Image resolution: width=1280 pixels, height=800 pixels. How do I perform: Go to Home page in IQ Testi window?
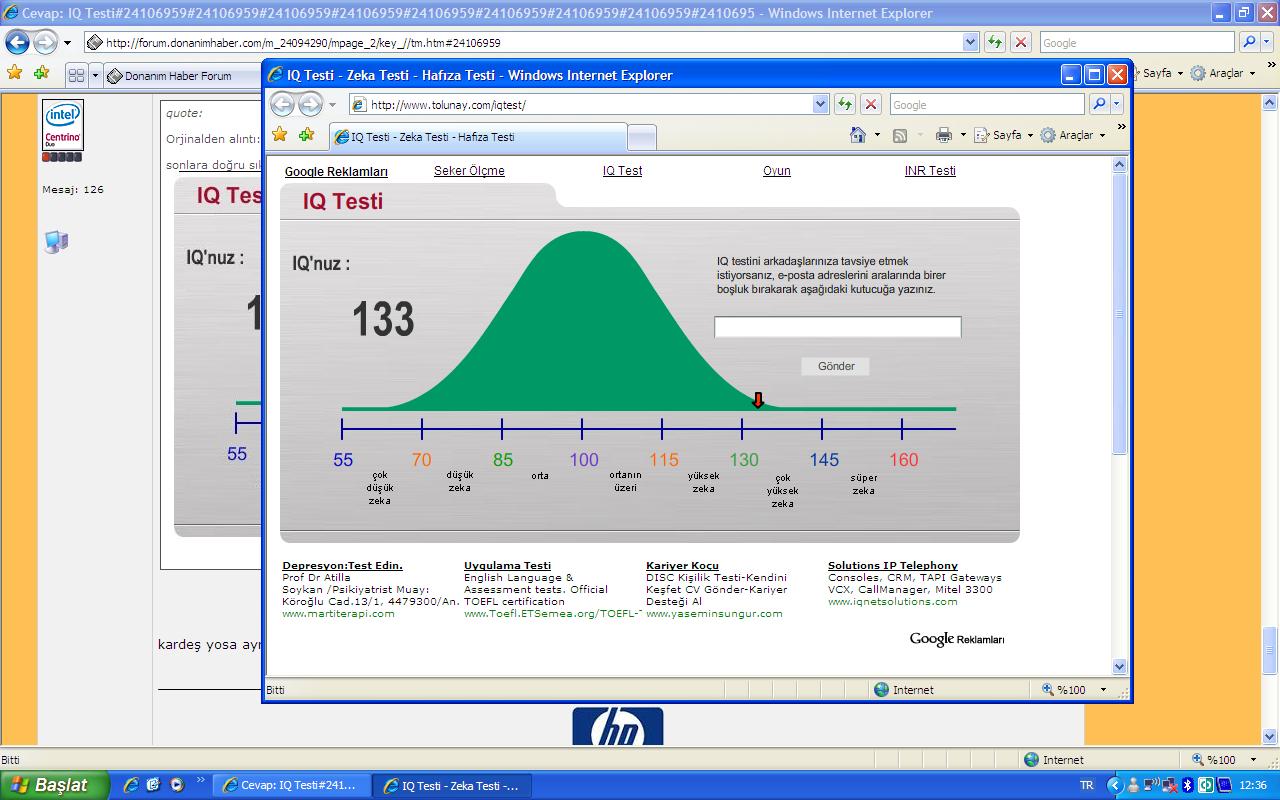[x=858, y=135]
